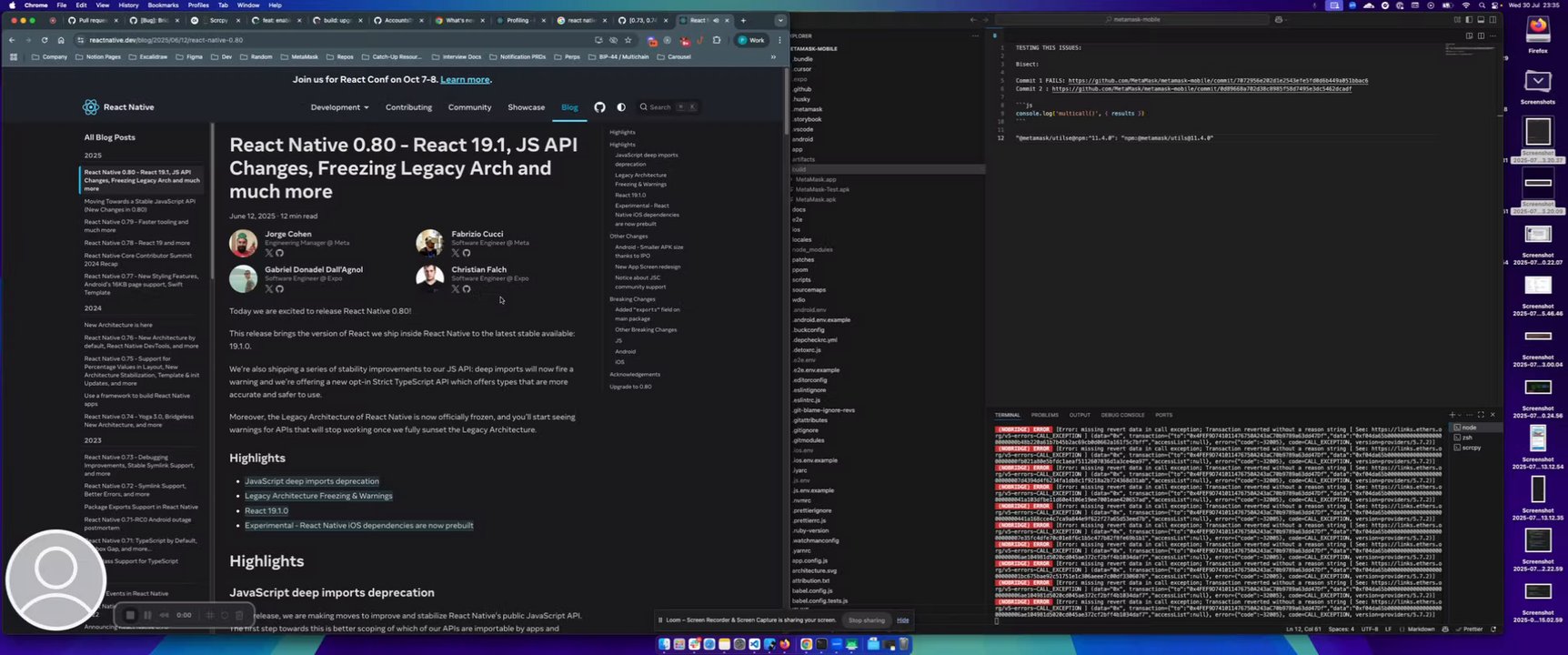Reload the page in Chrome
1568x655 pixels.
(45, 40)
